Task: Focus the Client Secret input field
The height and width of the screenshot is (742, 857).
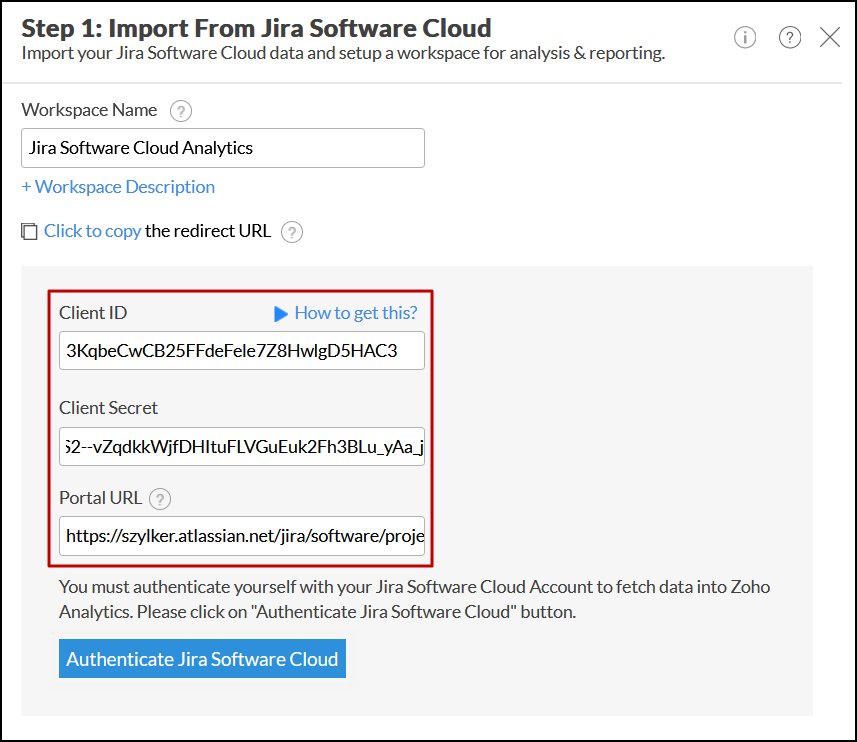Action: 242,447
